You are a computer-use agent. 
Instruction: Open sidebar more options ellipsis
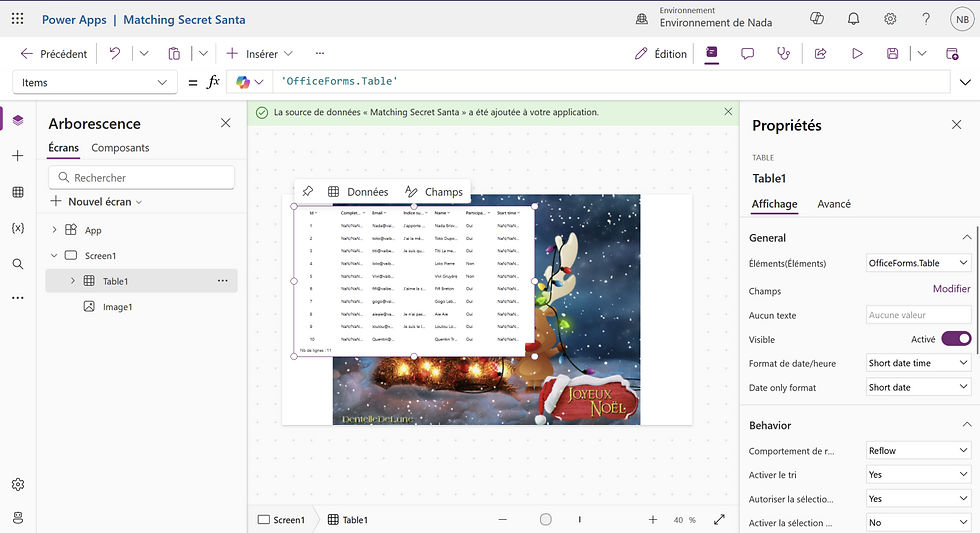tap(18, 298)
